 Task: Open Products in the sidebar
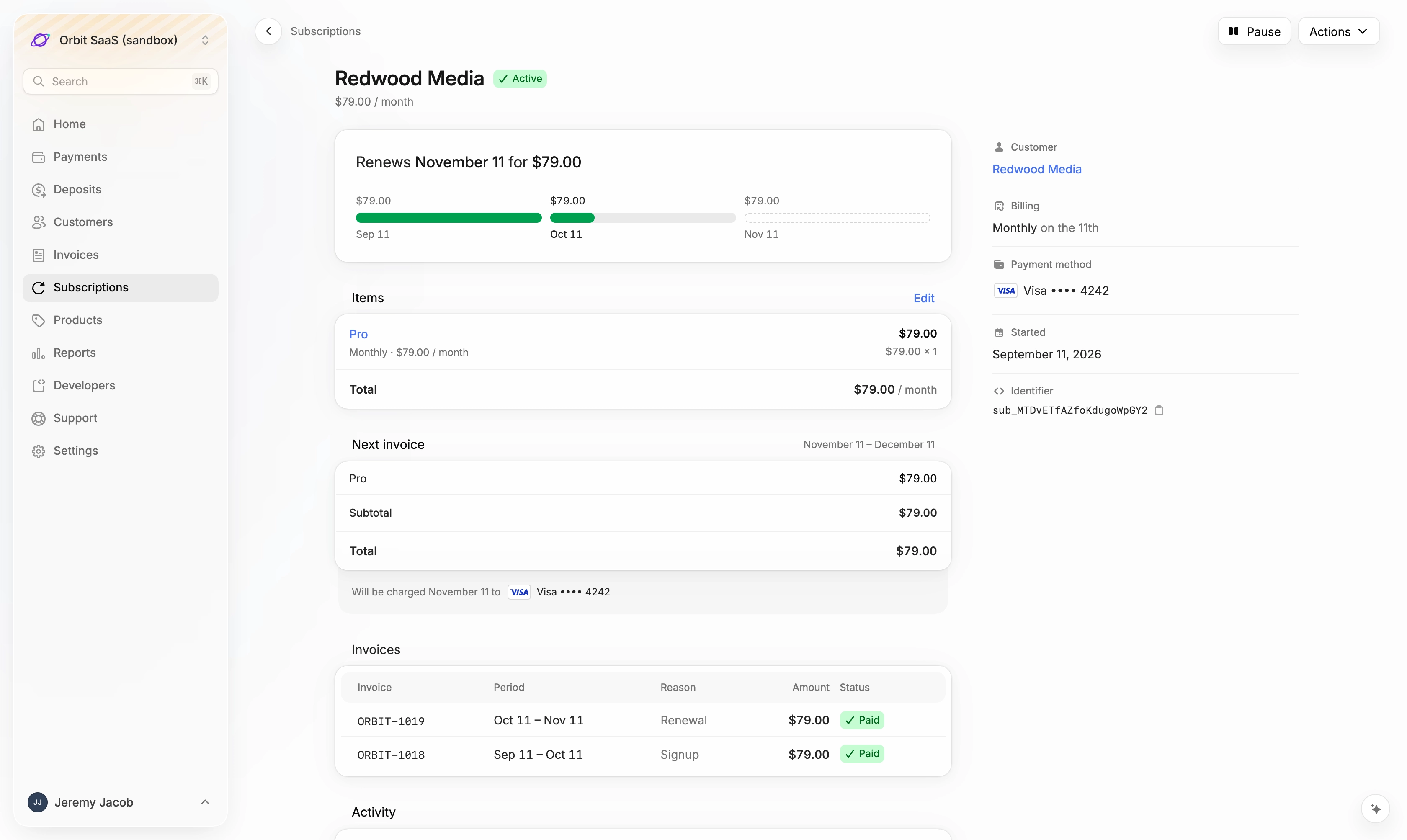pyautogui.click(x=120, y=320)
